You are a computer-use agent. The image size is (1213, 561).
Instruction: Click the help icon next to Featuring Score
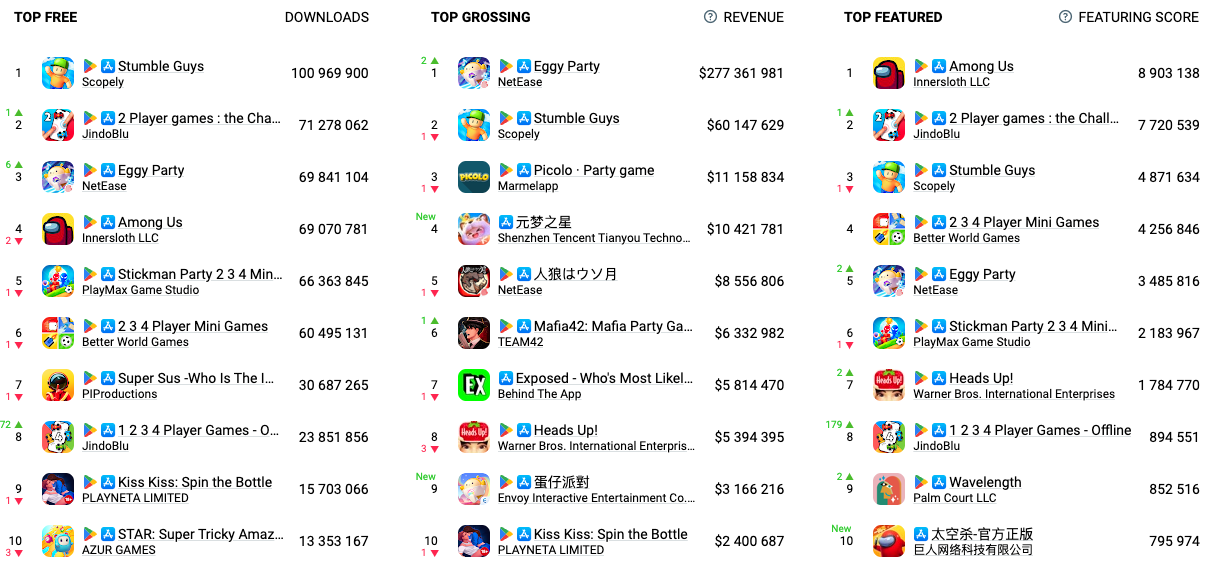1065,17
